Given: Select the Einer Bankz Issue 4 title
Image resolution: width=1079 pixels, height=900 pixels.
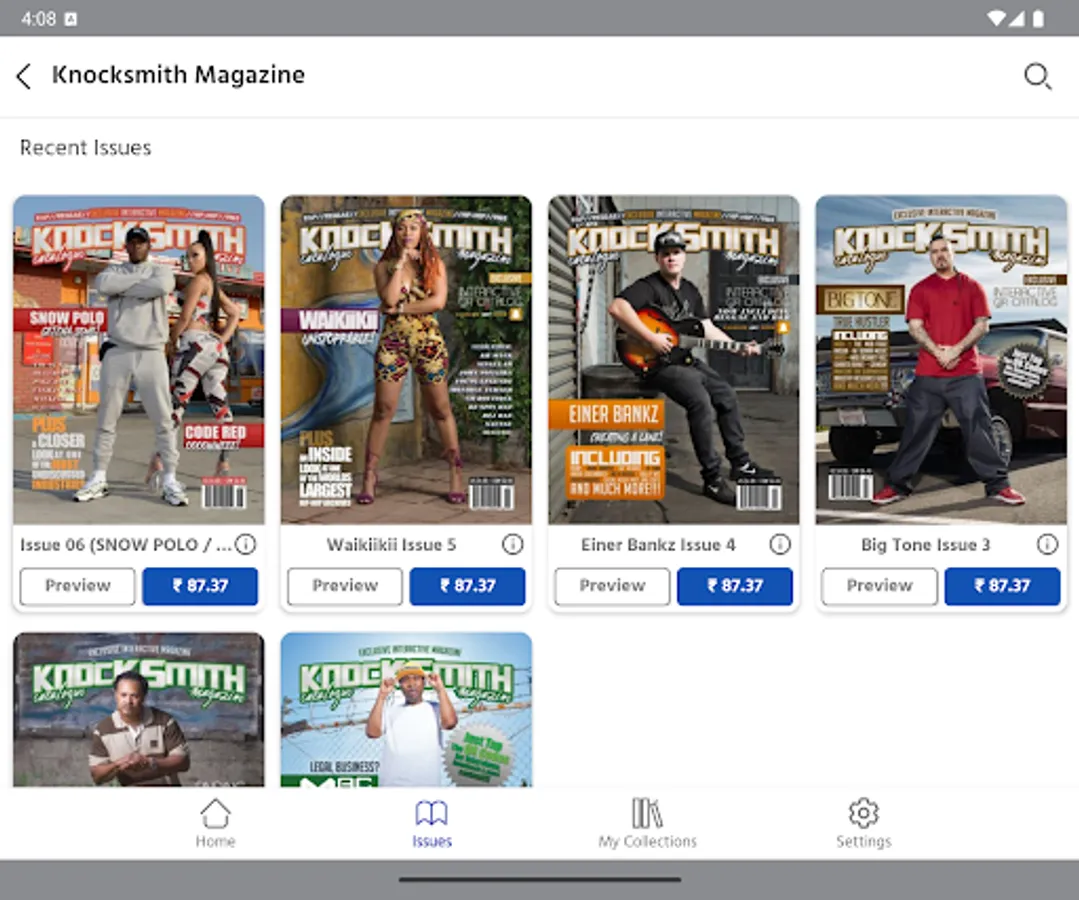Looking at the screenshot, I should (658, 545).
